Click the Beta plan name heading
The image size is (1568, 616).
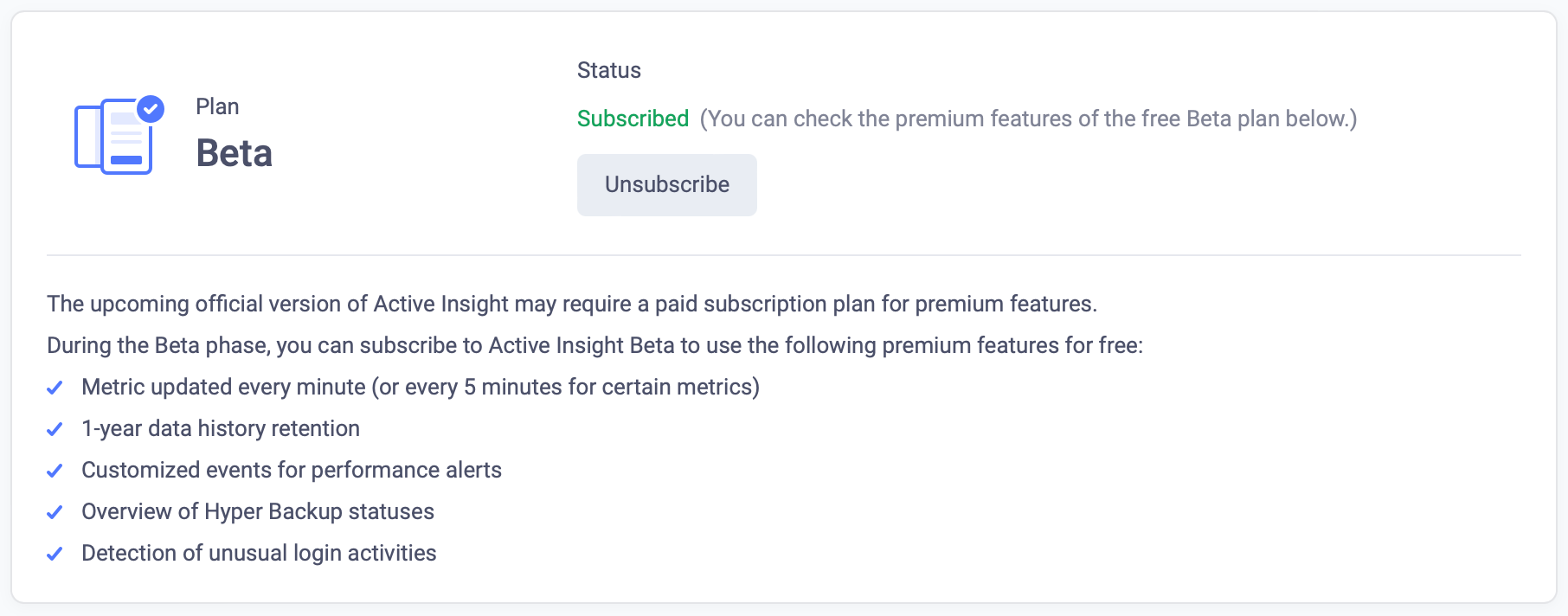[x=235, y=154]
